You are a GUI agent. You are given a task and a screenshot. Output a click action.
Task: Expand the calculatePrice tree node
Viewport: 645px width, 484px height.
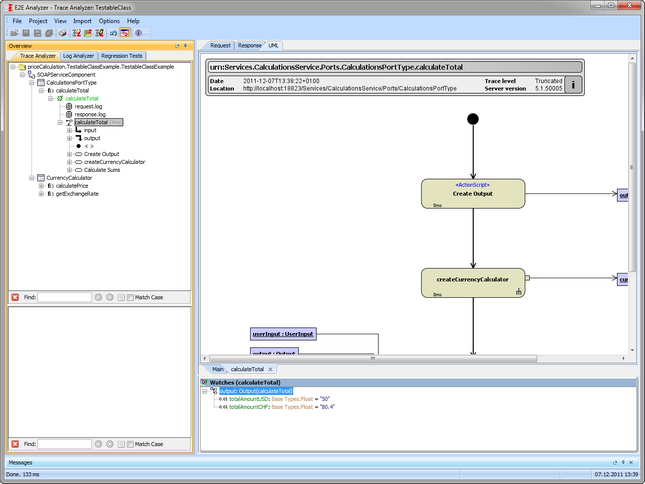click(x=41, y=185)
